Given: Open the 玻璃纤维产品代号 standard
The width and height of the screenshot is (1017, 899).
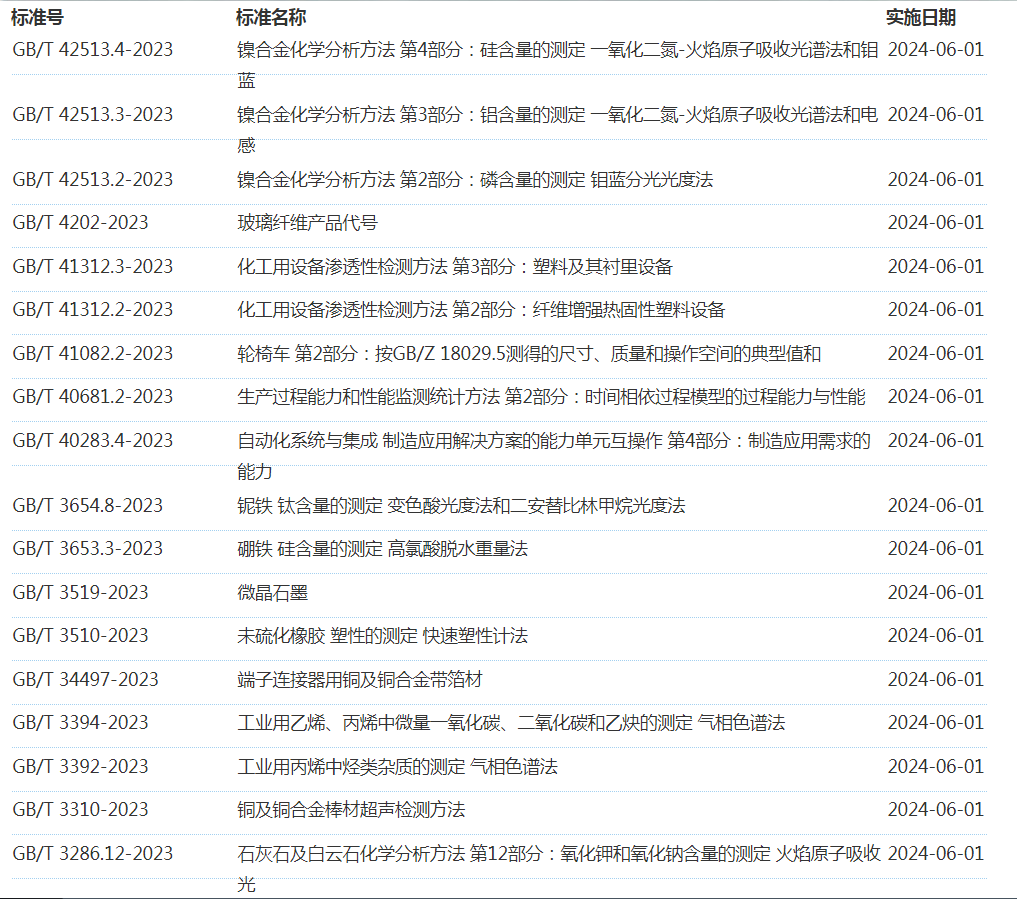Looking at the screenshot, I should 307,223.
